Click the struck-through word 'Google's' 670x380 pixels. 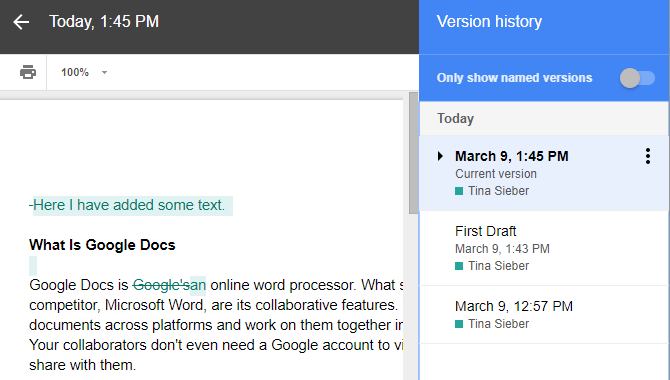(x=161, y=285)
